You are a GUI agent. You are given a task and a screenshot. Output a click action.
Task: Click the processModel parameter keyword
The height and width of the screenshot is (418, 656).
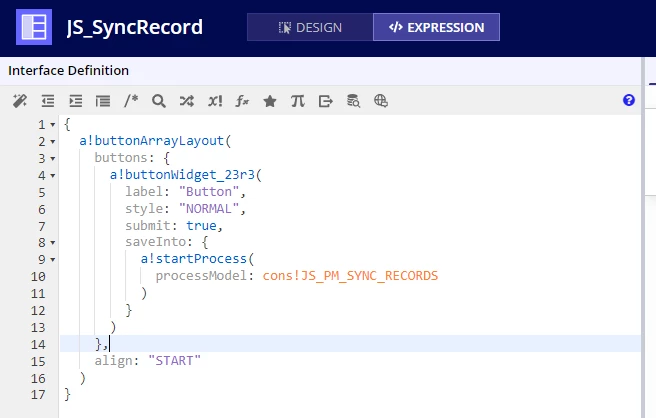201,276
